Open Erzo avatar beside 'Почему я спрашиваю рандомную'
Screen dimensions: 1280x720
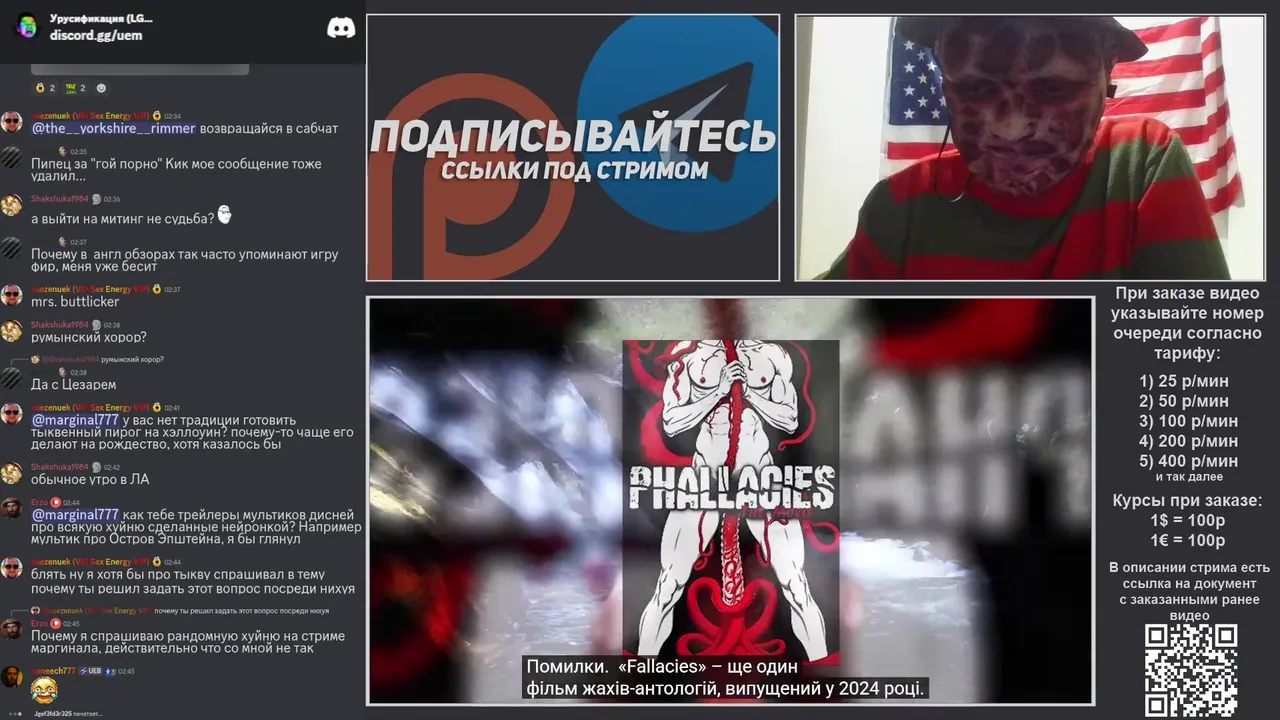pyautogui.click(x=12, y=629)
